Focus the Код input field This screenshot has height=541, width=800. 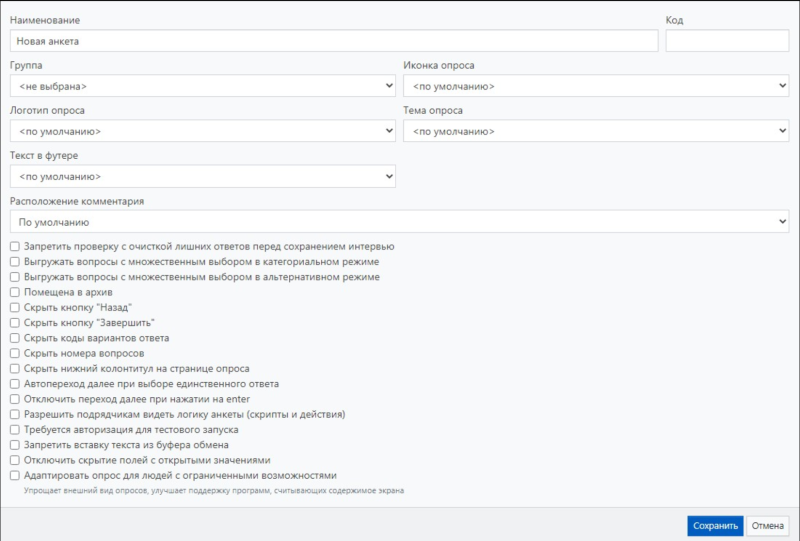click(727, 41)
